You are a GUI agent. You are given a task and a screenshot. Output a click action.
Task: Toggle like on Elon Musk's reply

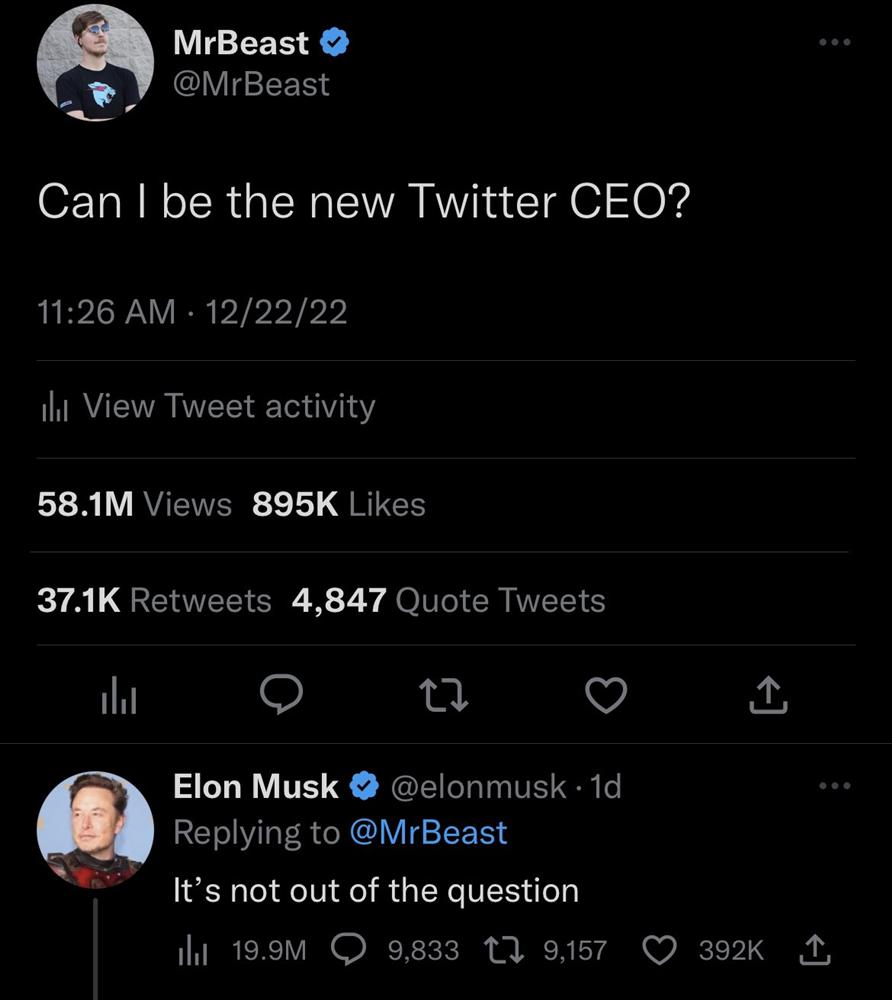[660, 948]
